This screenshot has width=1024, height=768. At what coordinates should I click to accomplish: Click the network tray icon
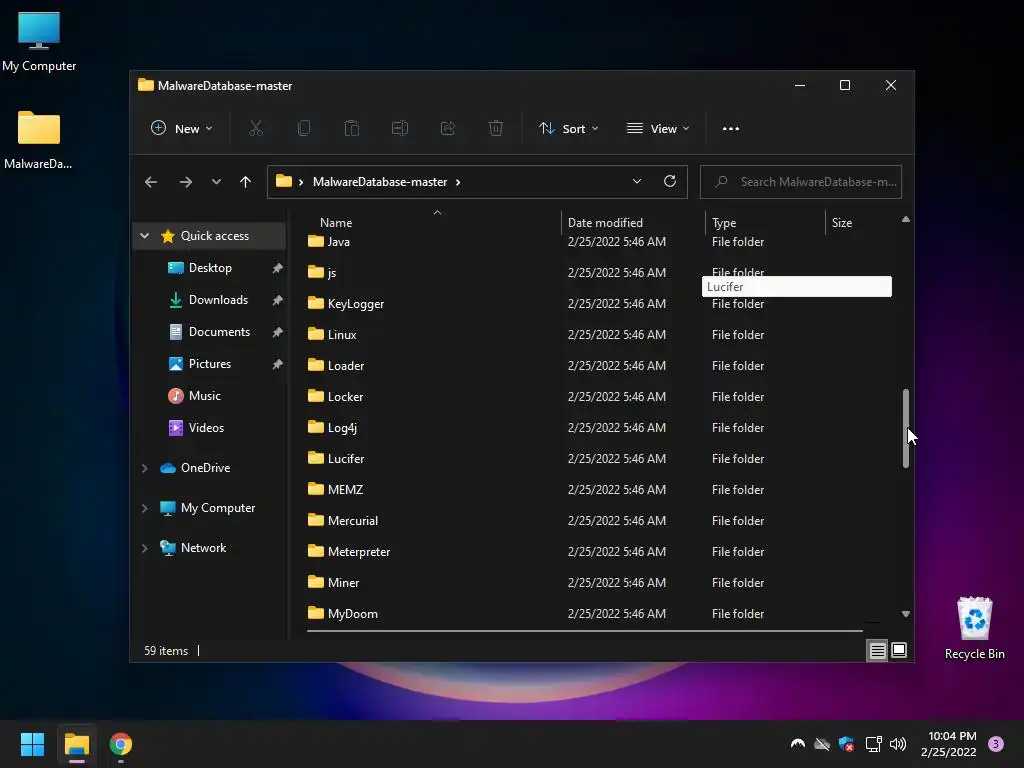click(873, 744)
